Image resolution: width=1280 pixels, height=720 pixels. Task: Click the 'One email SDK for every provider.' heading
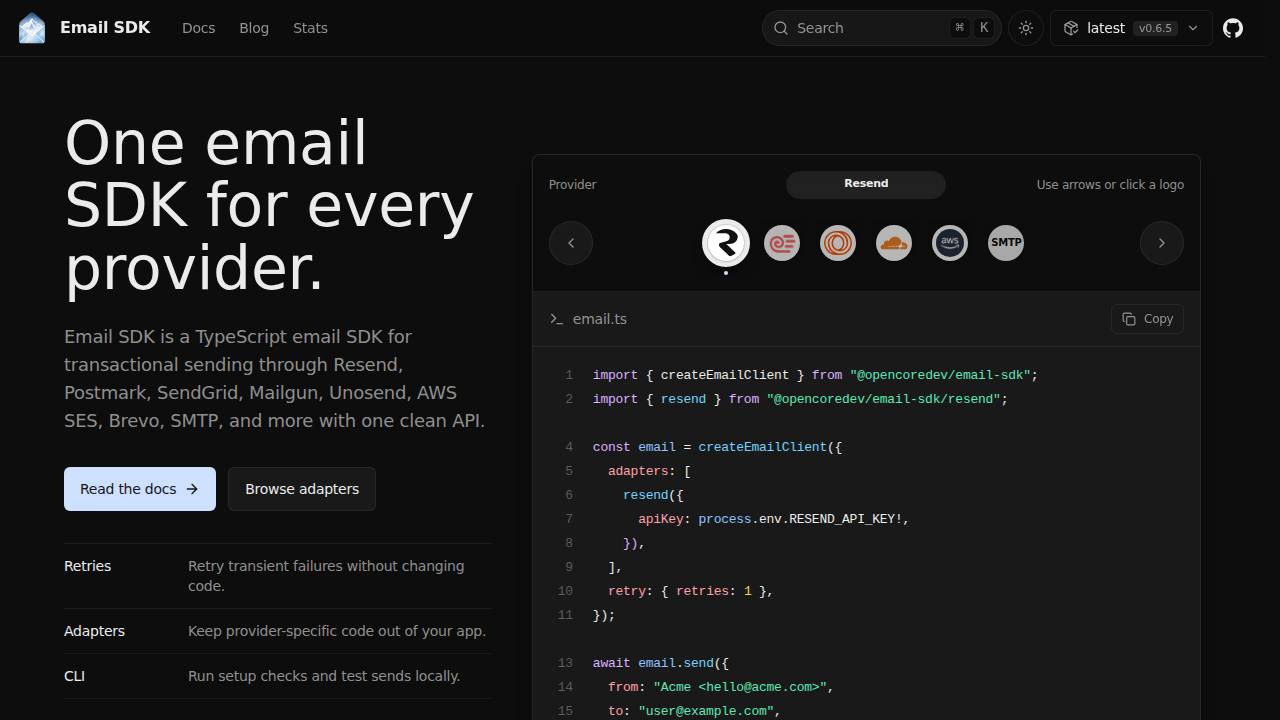269,205
